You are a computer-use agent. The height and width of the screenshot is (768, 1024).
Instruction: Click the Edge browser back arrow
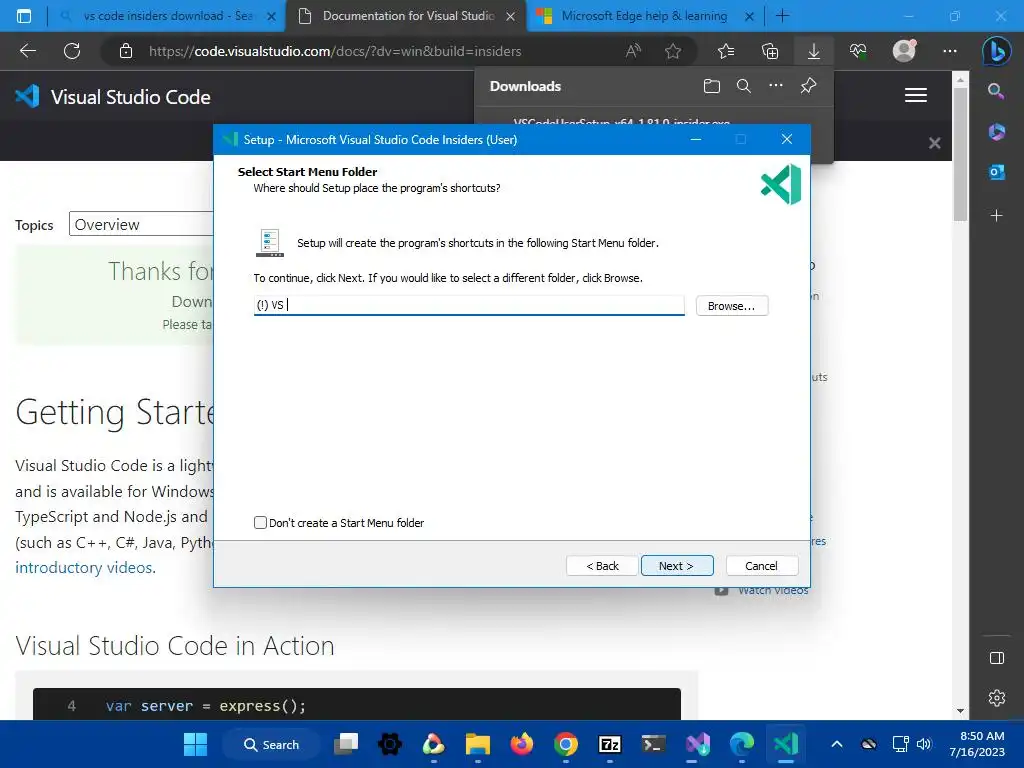pos(28,51)
